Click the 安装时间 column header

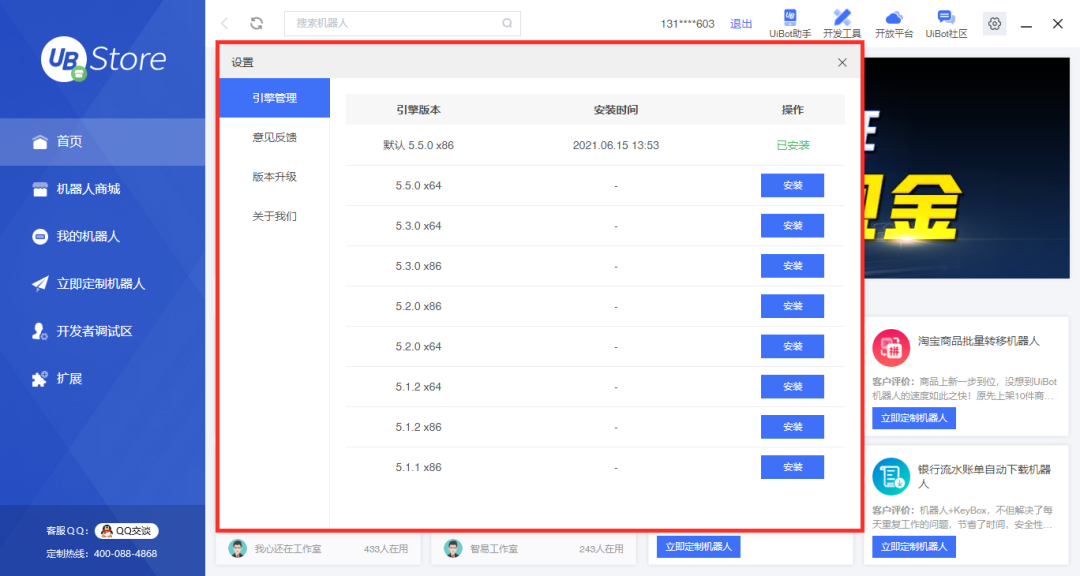(616, 110)
